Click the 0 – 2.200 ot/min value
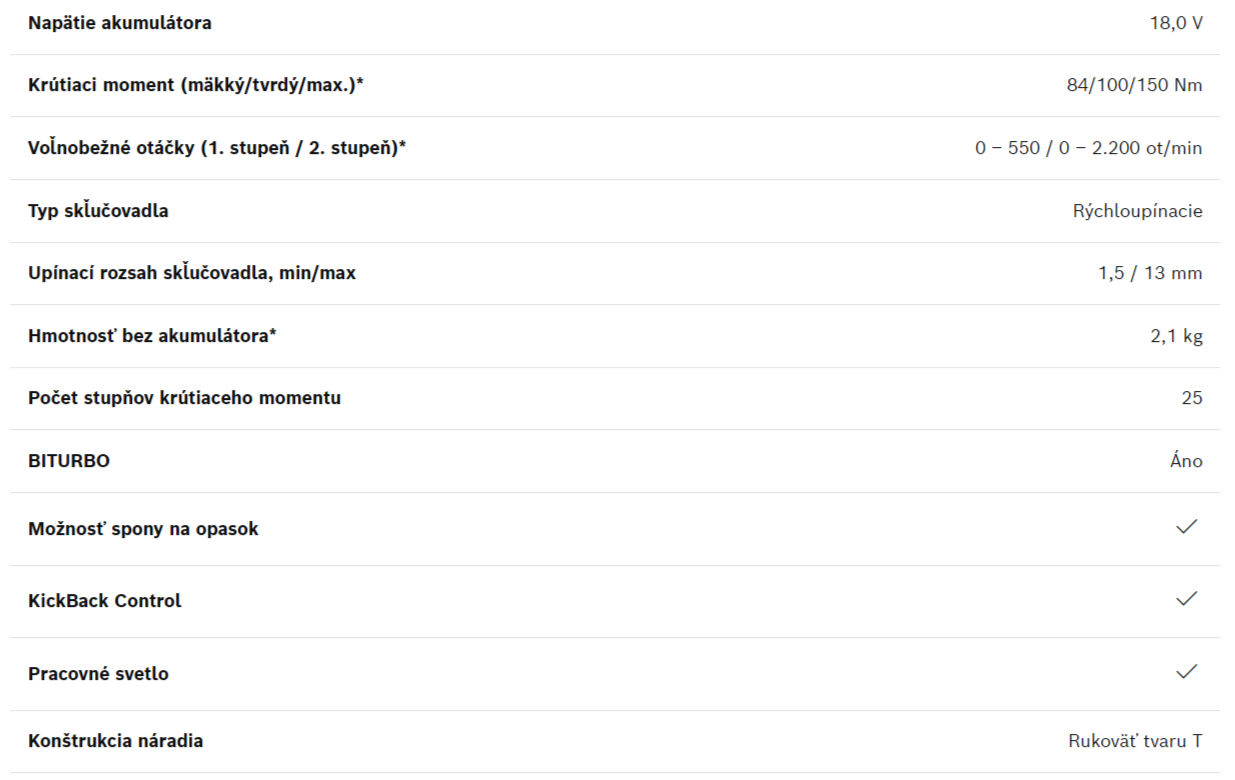Image resolution: width=1235 pixels, height=780 pixels. point(1130,148)
